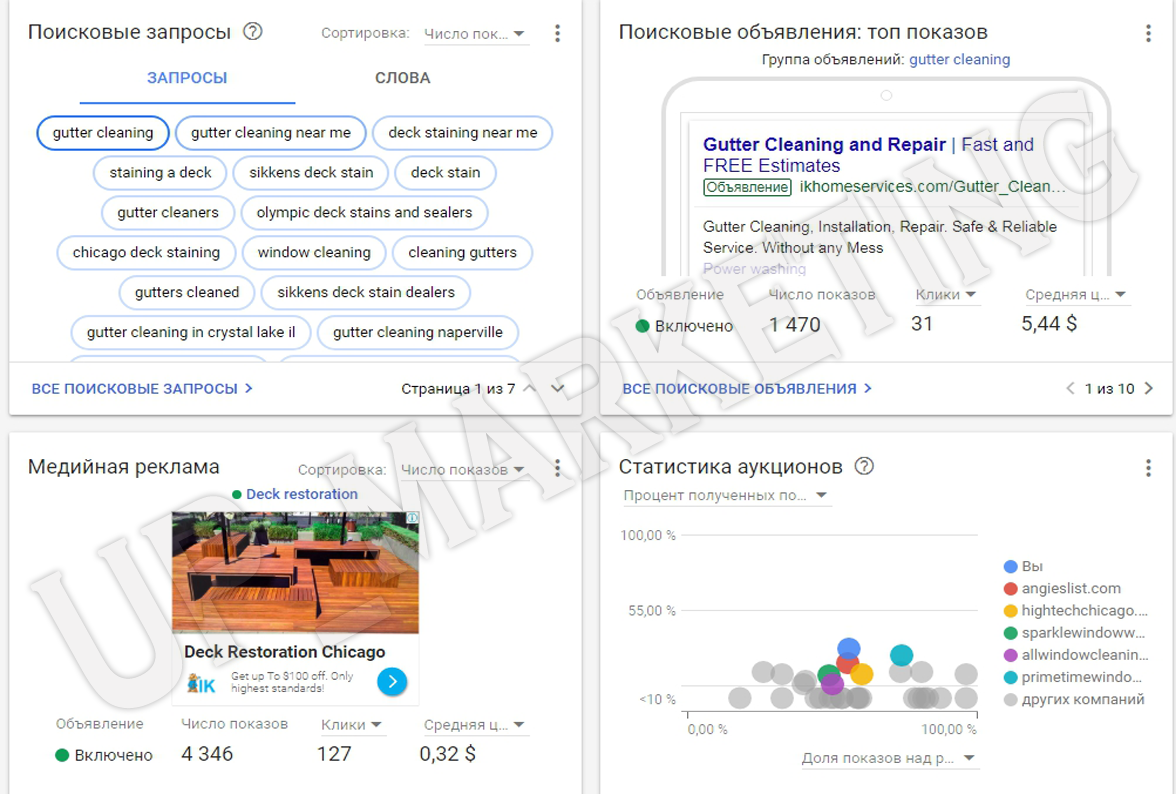Image resolution: width=1176 pixels, height=794 pixels.
Task: Click blue arrow button on Deck Restoration ad
Action: pyautogui.click(x=392, y=681)
